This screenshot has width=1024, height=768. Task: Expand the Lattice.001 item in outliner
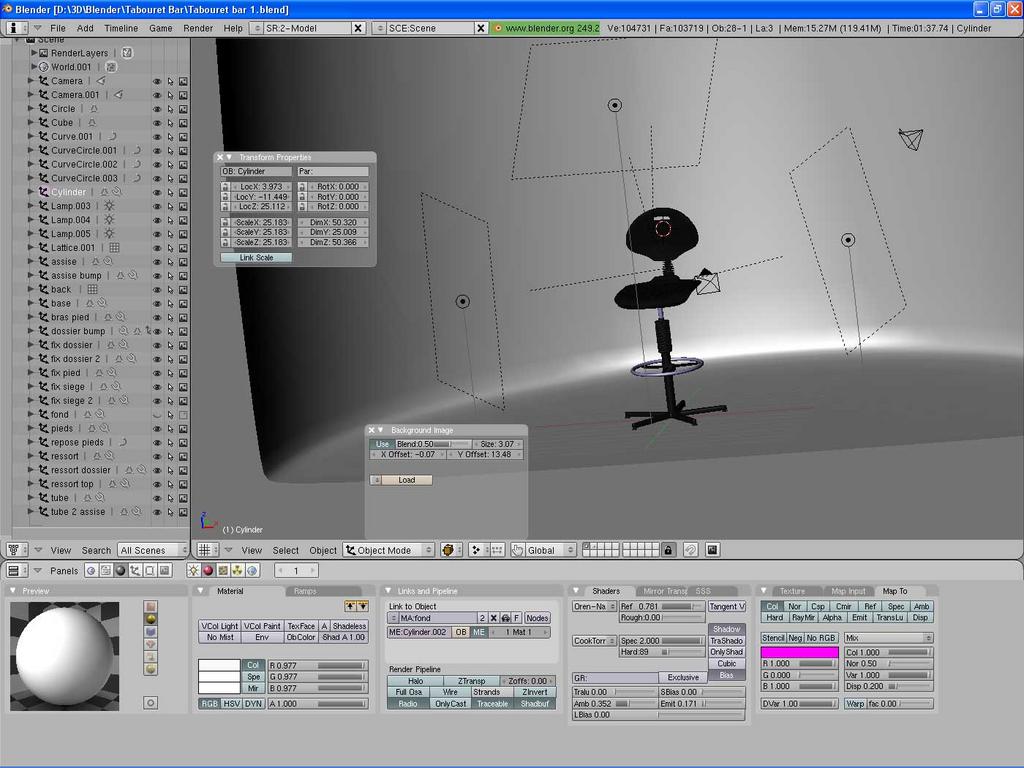pos(31,248)
